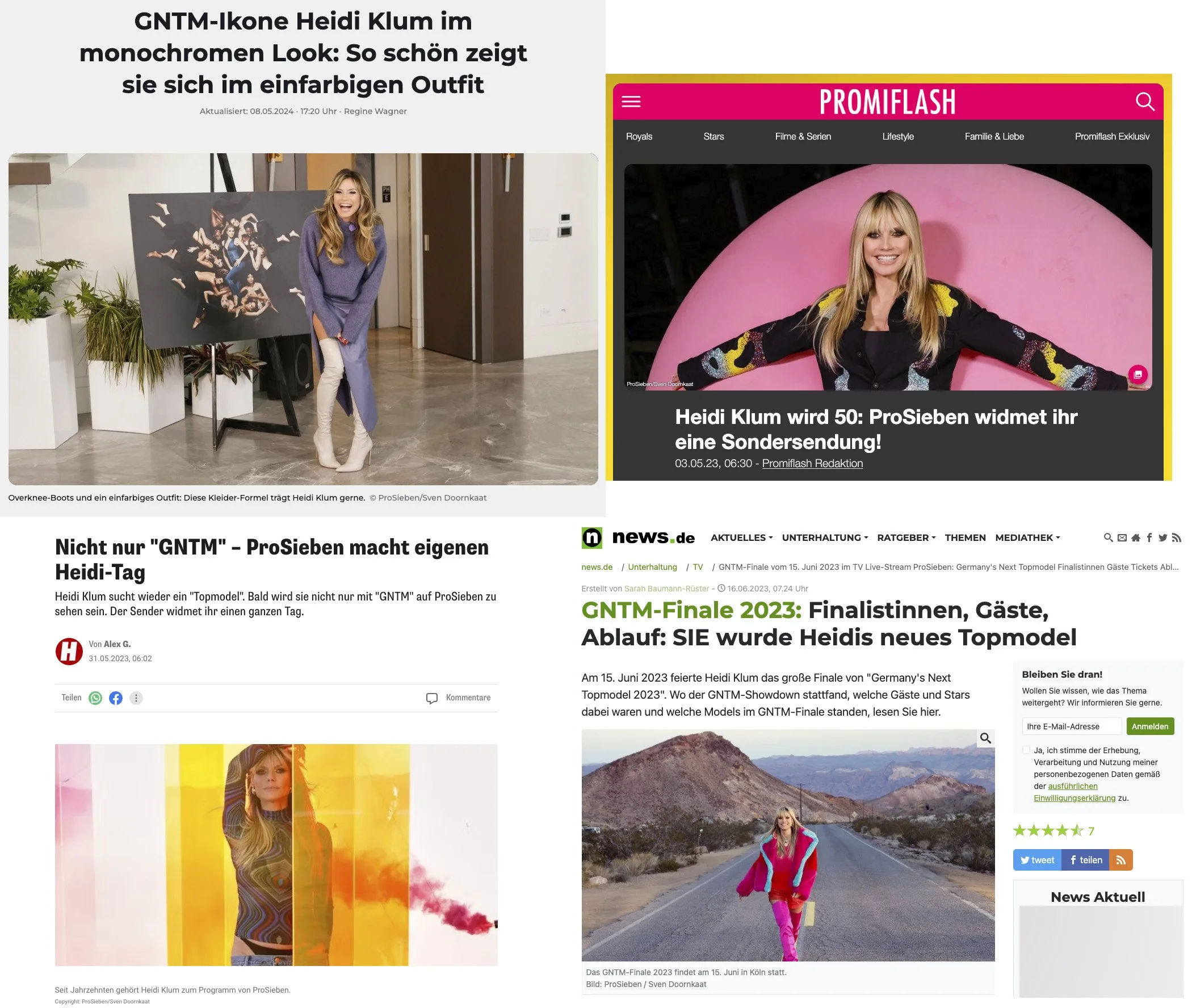Open the Promiflash hamburger menu
Screen dimensions: 1192x1008
tap(631, 102)
